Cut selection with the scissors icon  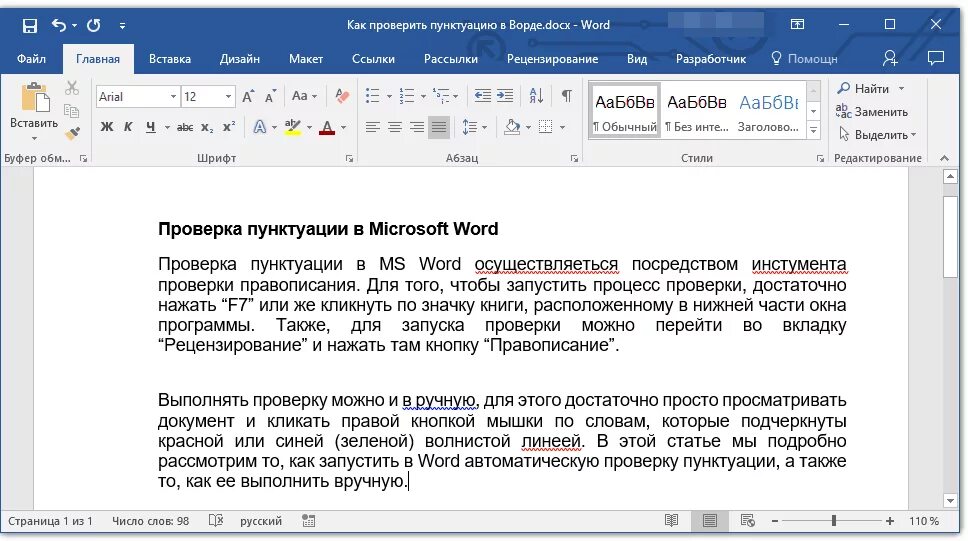(72, 88)
